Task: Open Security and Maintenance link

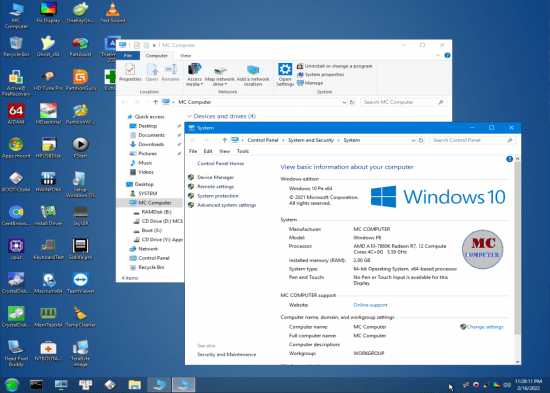Action: pyautogui.click(x=227, y=354)
